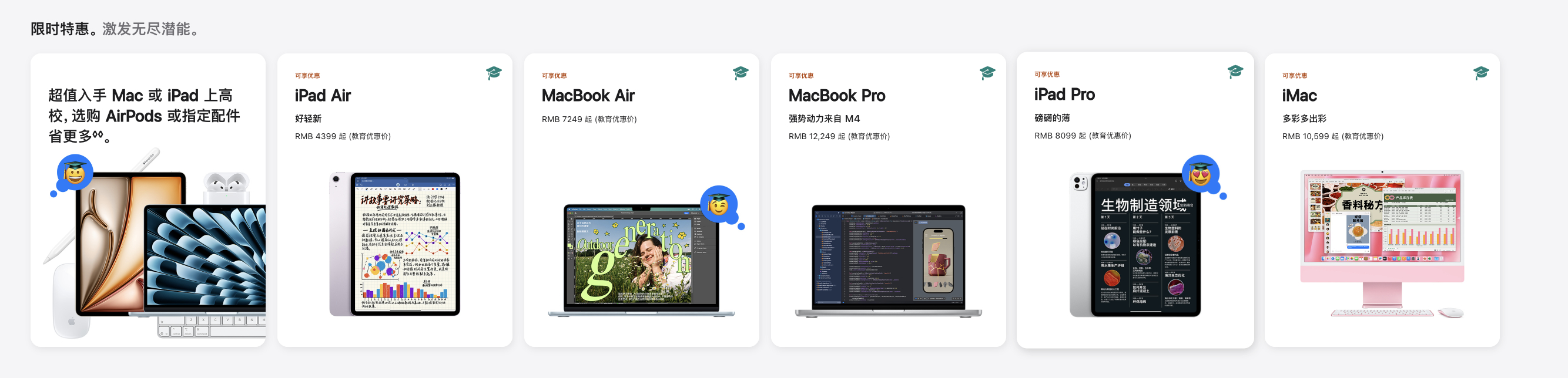Click the 可享优惠 label on the MacBook Pro card
This screenshot has height=378, width=1568.
[x=801, y=75]
